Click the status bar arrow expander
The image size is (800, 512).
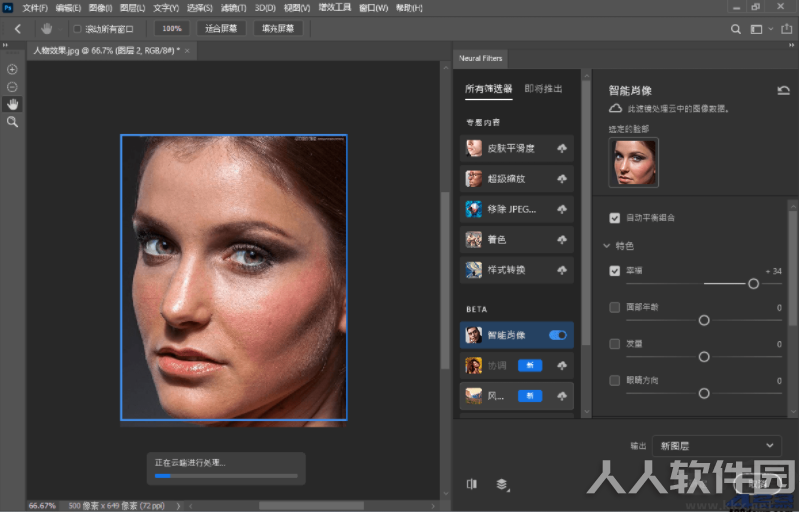click(x=178, y=506)
